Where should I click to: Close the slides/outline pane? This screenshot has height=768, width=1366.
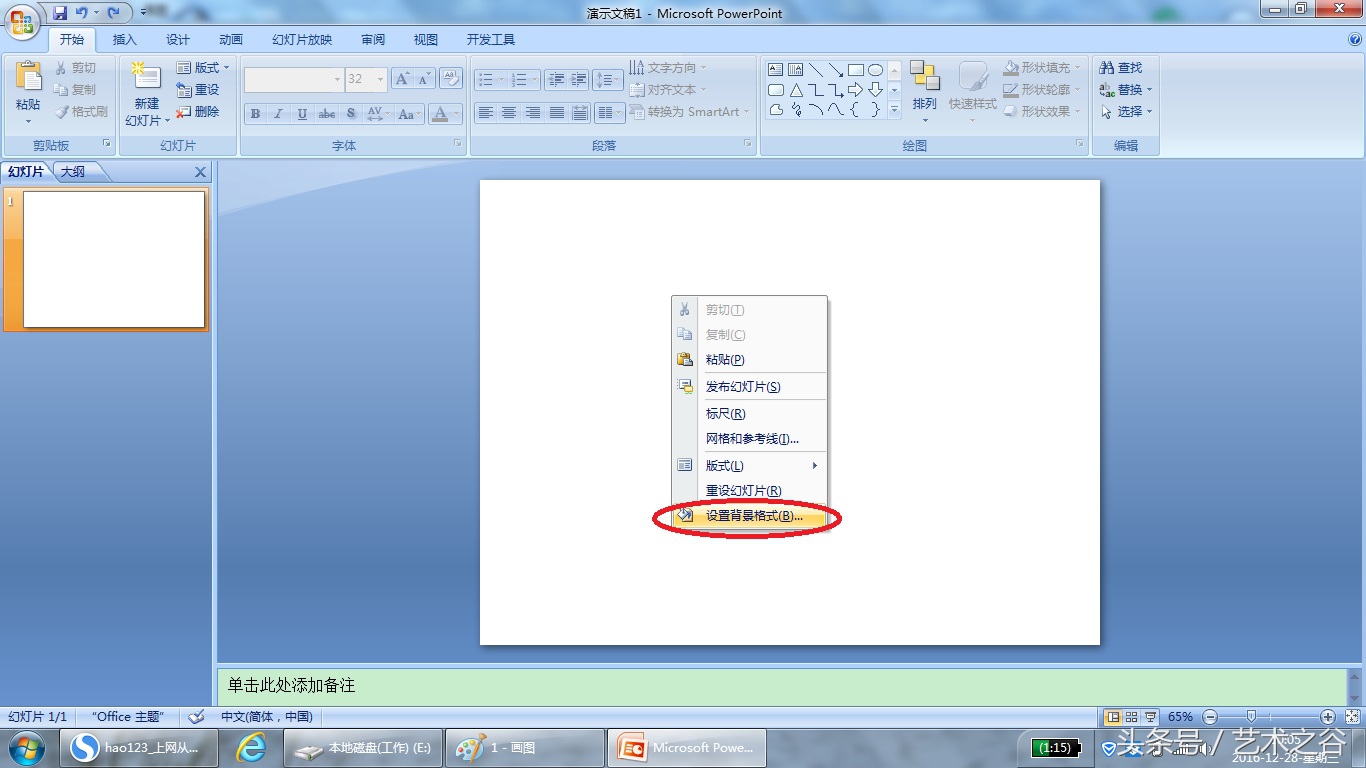(x=200, y=172)
